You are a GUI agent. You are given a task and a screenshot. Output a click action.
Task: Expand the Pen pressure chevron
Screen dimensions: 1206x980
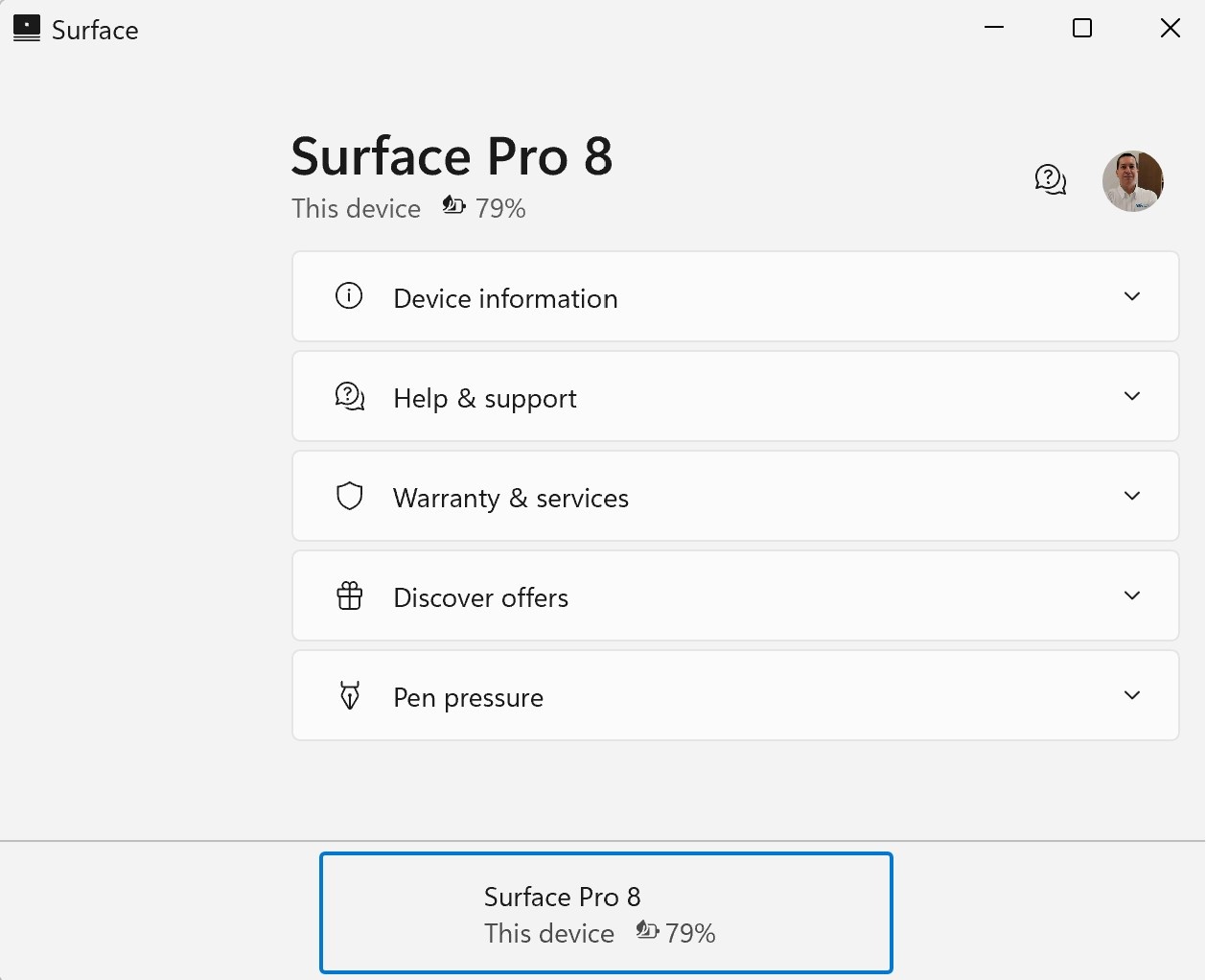(x=1132, y=695)
